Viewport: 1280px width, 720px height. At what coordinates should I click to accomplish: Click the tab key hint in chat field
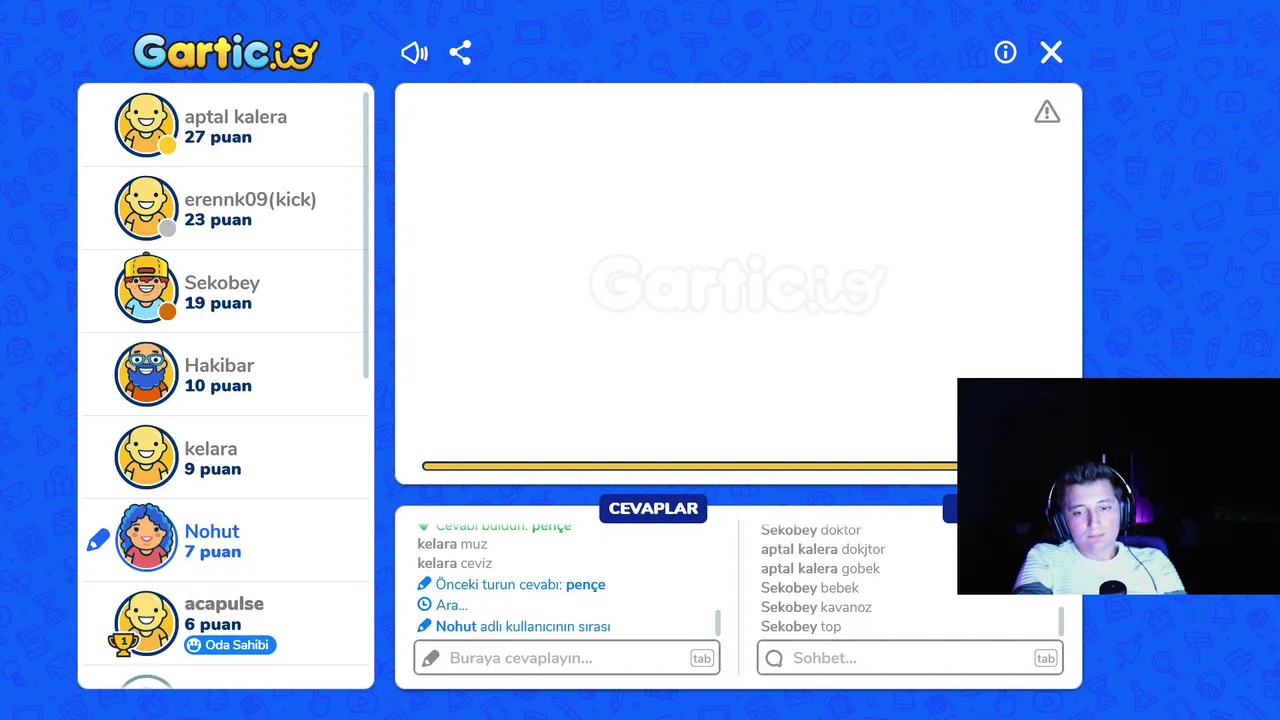tap(1045, 658)
